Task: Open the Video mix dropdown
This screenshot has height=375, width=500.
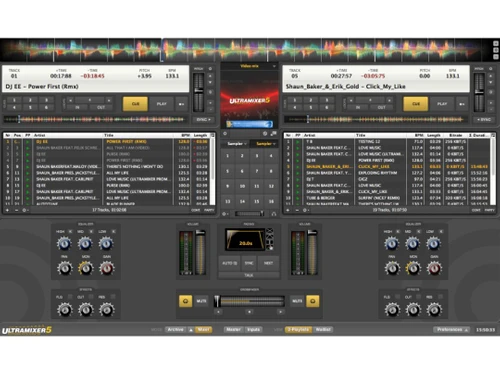Action: click(x=249, y=66)
